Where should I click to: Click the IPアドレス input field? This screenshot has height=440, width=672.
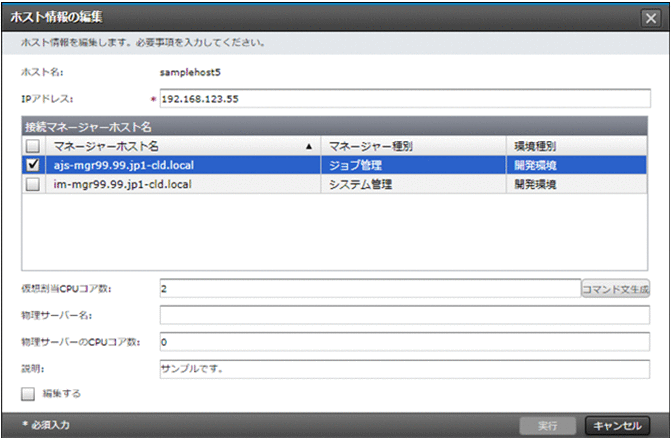pyautogui.click(x=405, y=99)
